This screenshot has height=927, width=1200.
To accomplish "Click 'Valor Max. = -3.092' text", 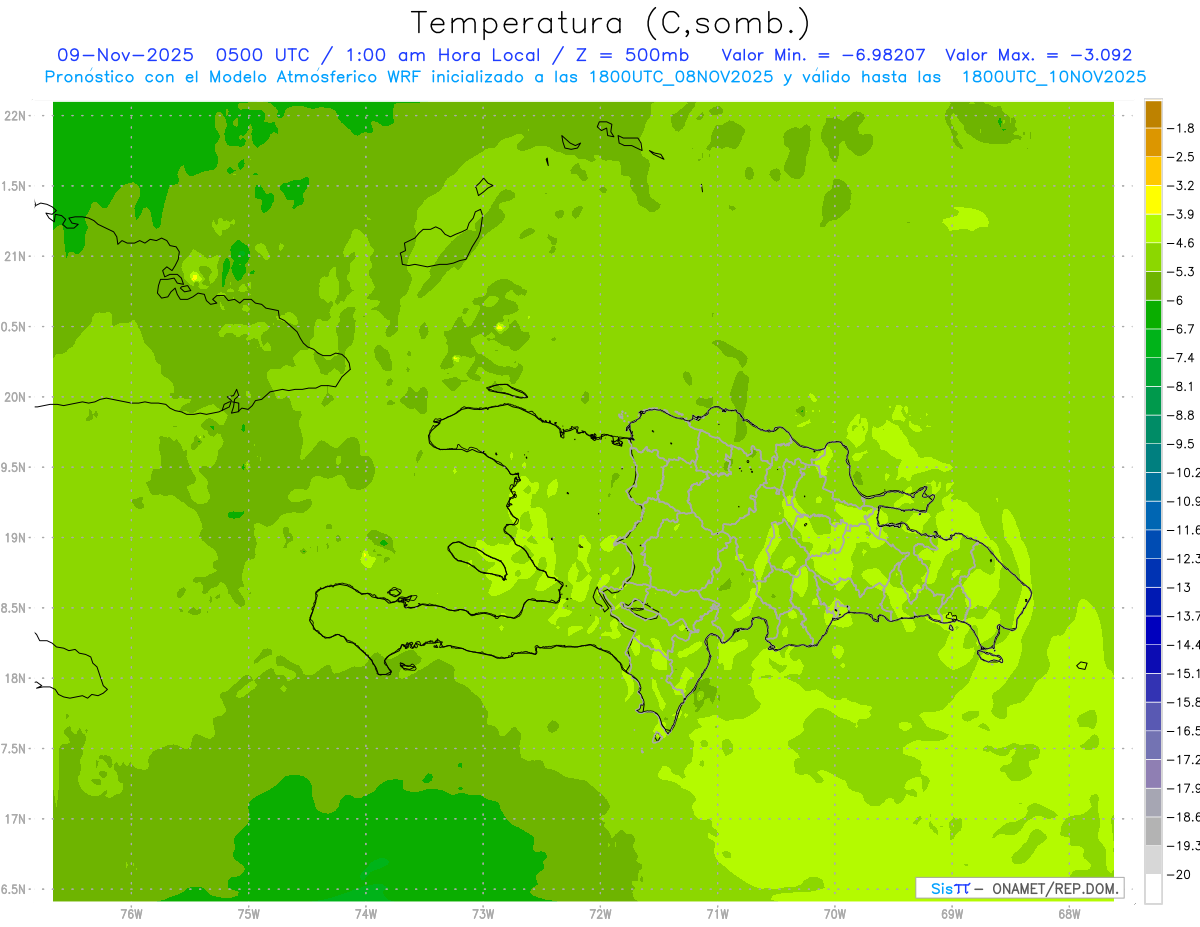I will click(x=1039, y=55).
